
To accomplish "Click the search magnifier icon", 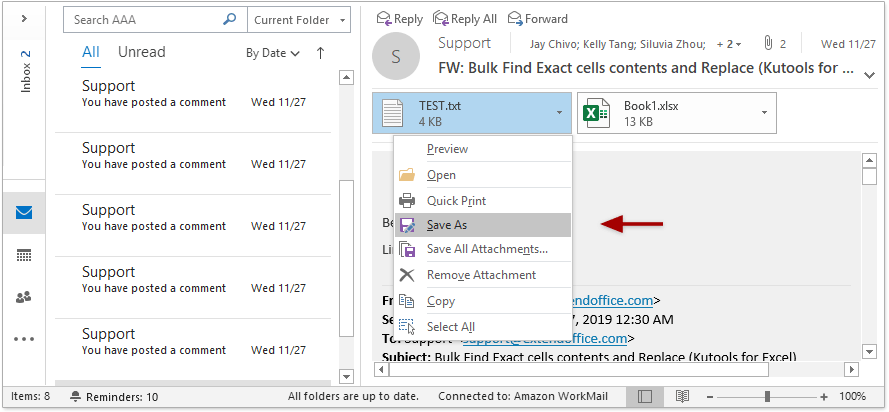I will tap(230, 19).
